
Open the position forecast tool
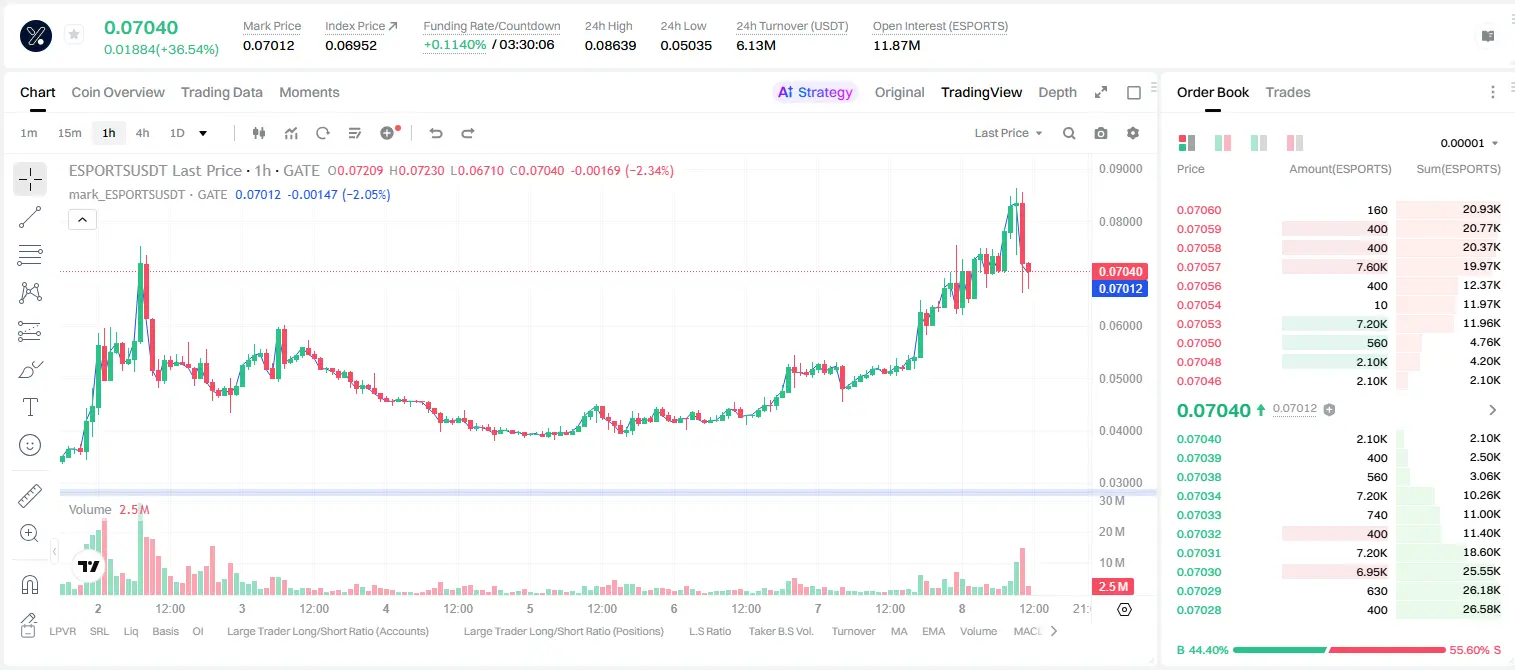click(x=30, y=331)
